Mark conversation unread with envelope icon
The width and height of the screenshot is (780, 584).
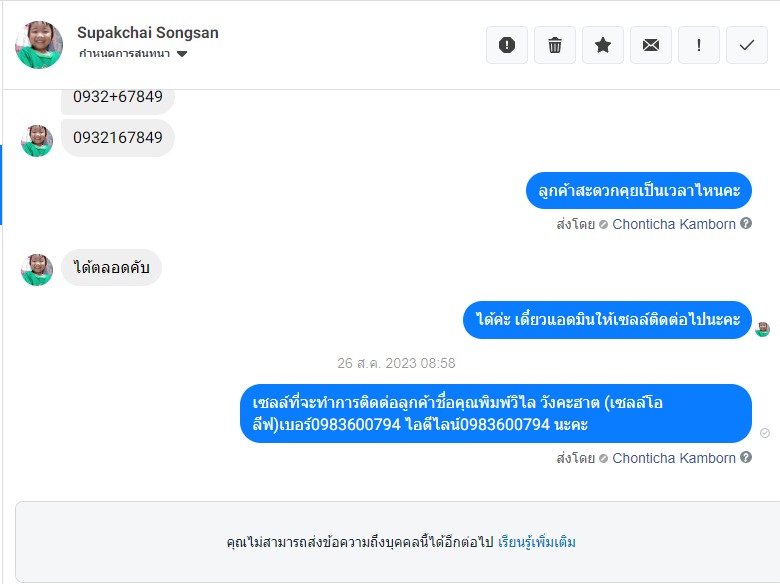click(651, 45)
